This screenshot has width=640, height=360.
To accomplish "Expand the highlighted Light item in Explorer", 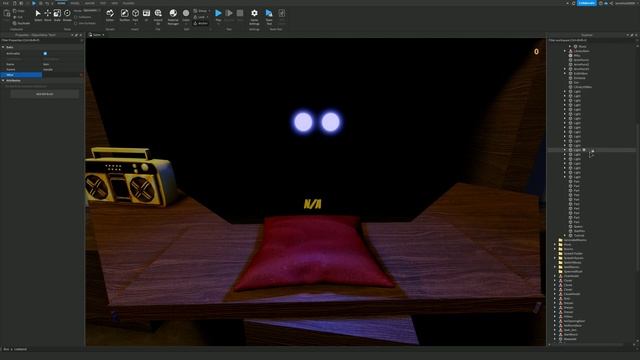I will coord(565,150).
